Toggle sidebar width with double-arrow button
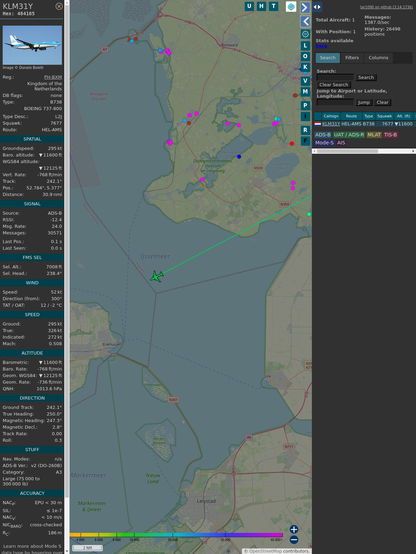416x554 pixels. click(317, 7)
